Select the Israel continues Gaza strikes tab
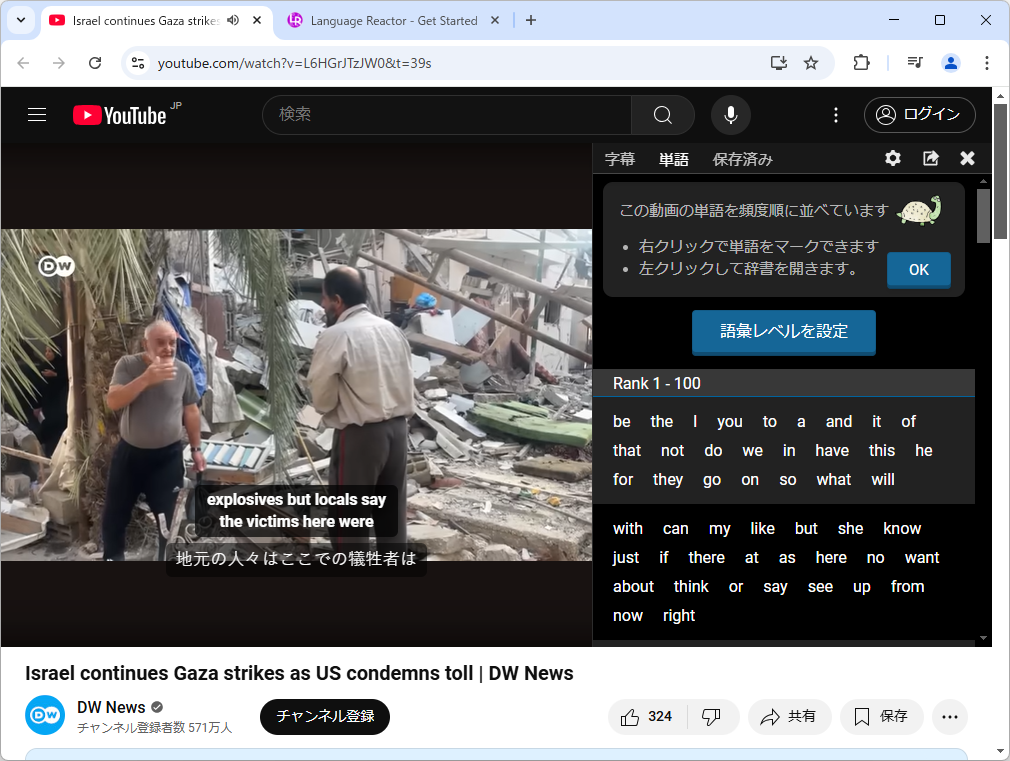 click(146, 21)
